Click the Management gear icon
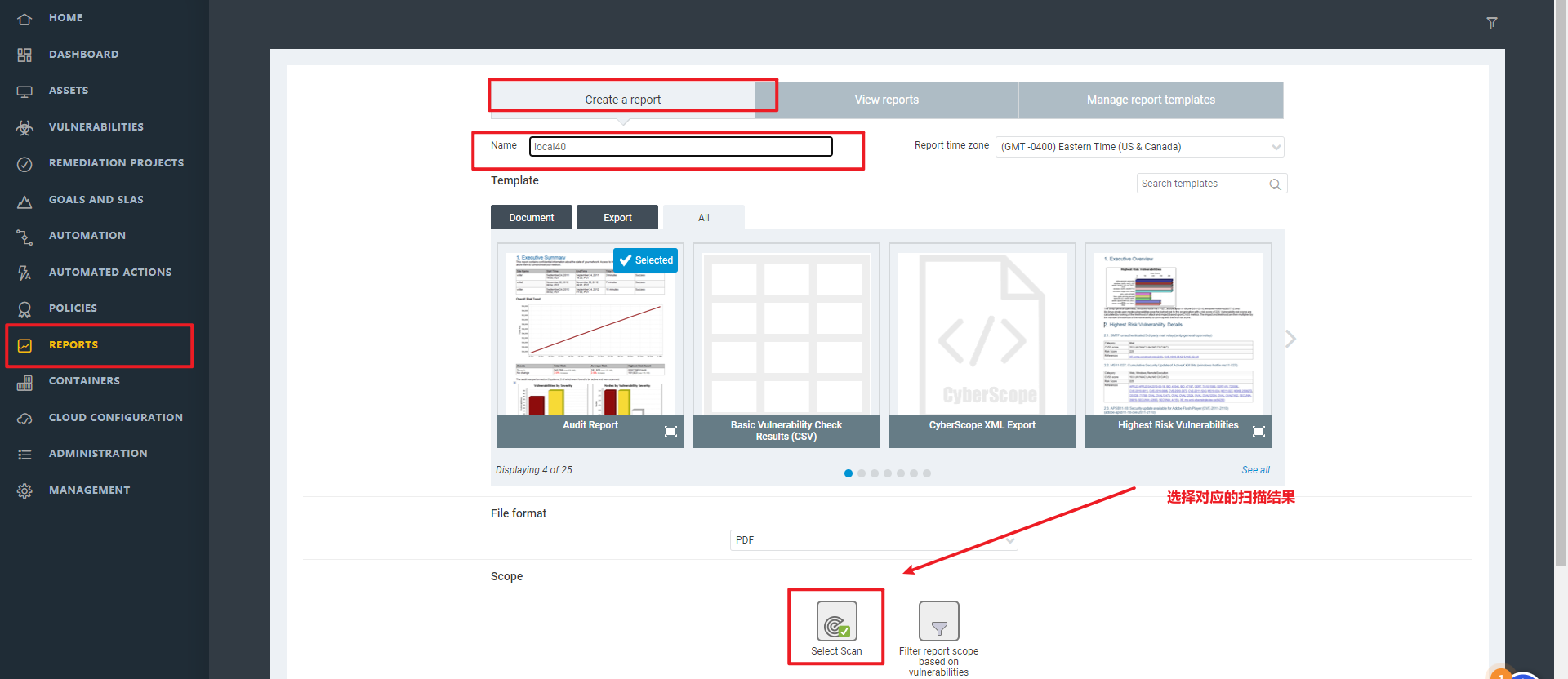This screenshot has height=679, width=1568. (24, 490)
